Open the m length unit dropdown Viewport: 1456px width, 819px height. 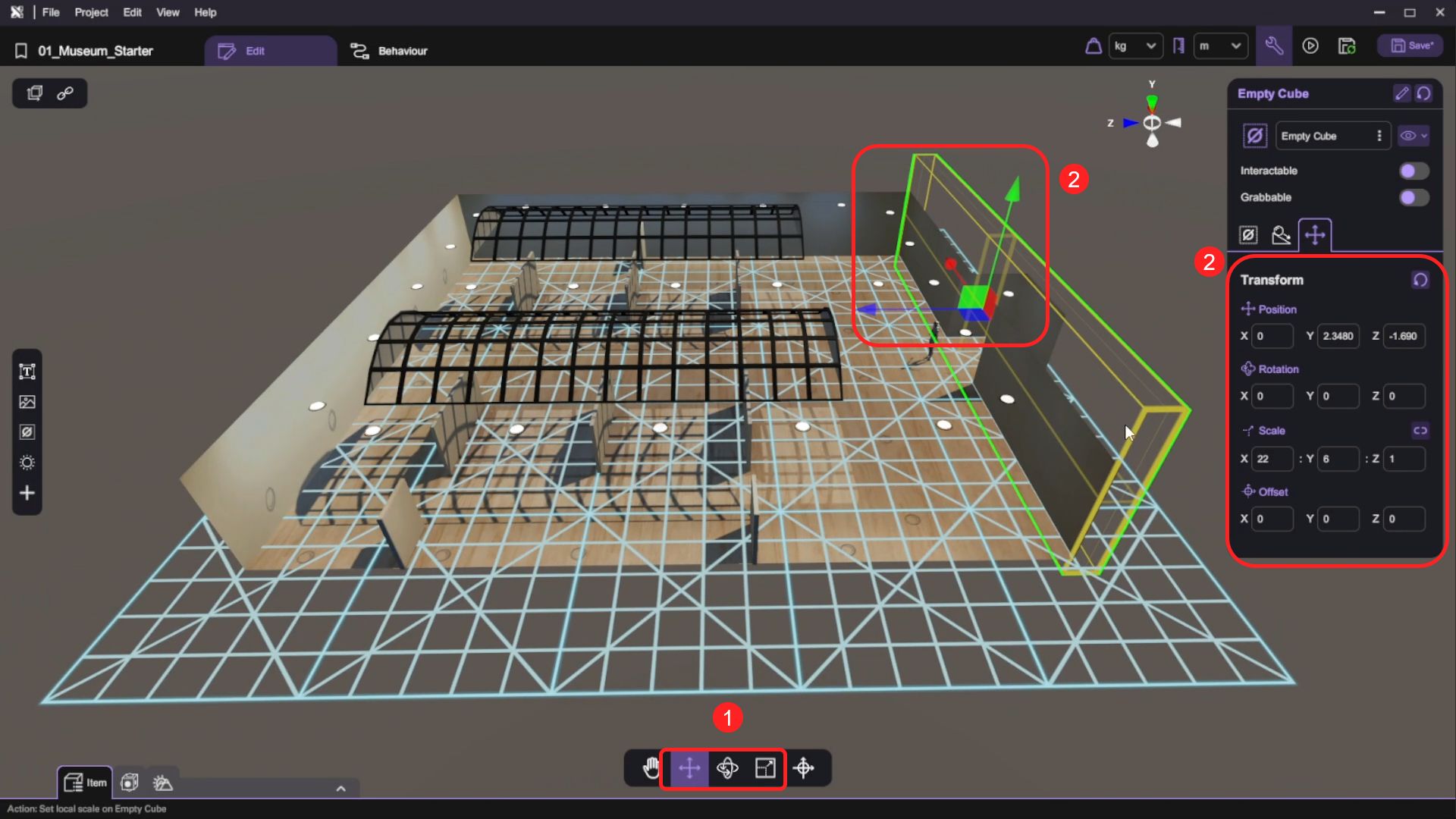[1219, 46]
